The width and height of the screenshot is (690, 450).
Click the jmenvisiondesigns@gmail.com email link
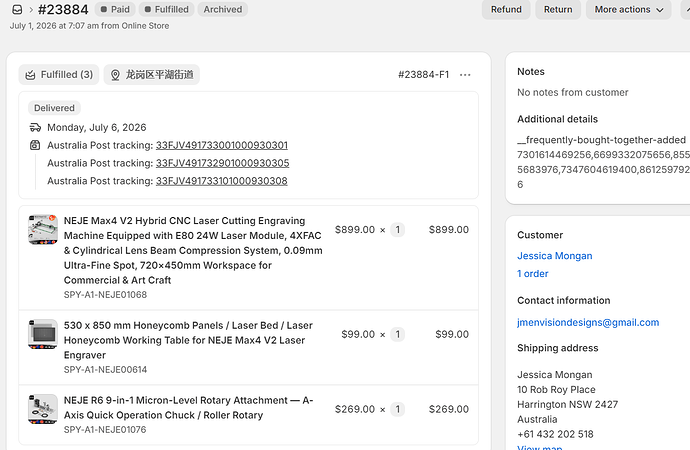pos(588,322)
